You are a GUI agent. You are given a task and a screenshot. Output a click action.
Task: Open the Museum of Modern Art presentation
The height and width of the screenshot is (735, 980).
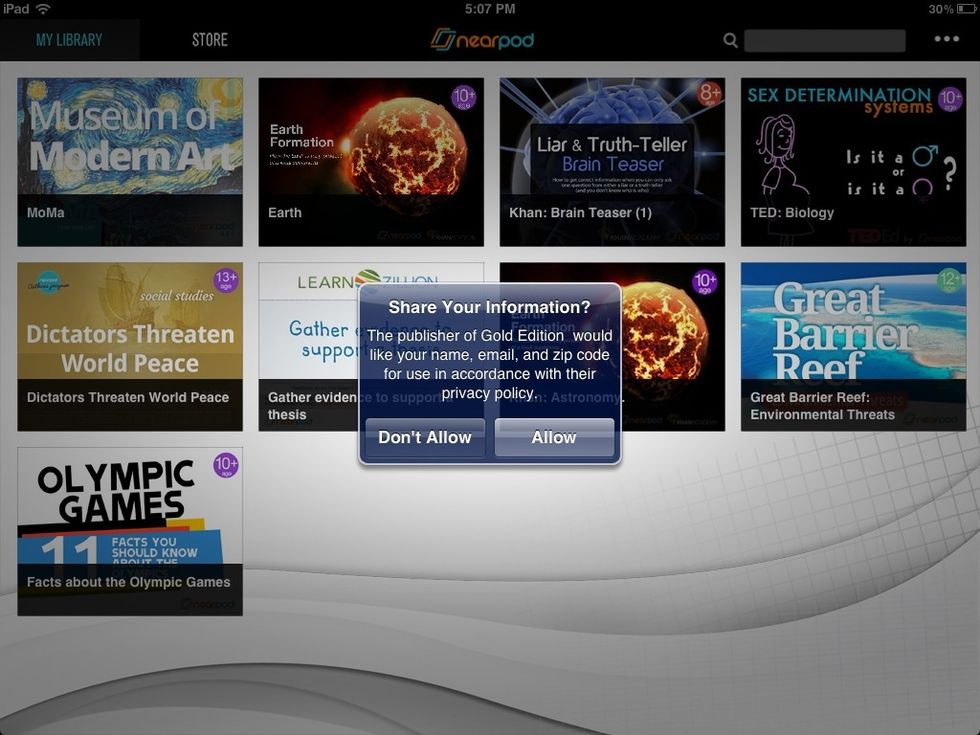tap(129, 160)
